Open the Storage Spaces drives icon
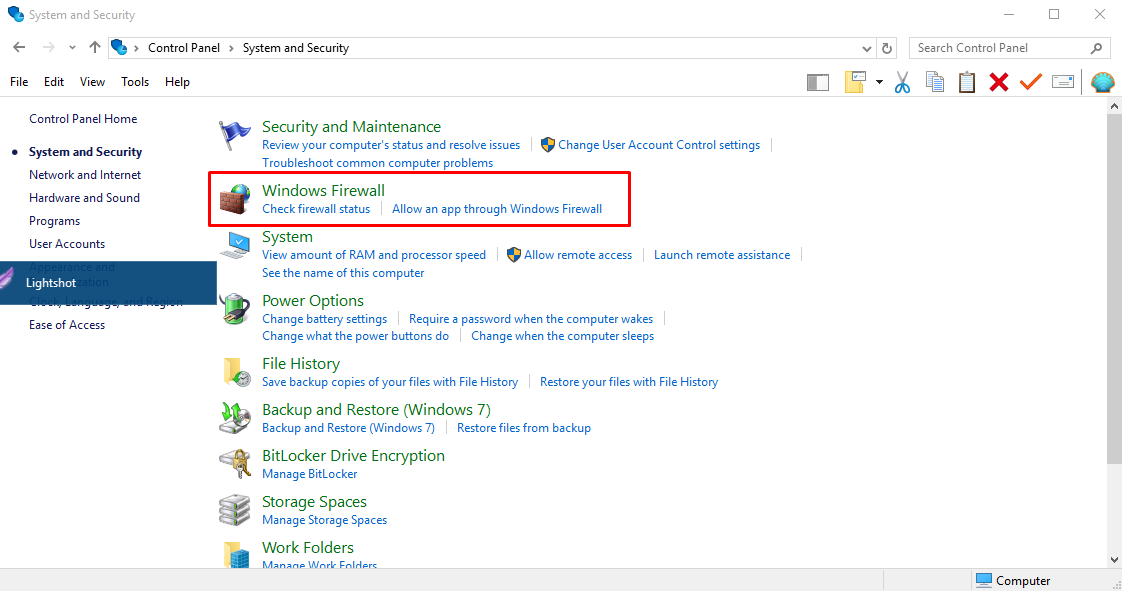 (x=235, y=509)
